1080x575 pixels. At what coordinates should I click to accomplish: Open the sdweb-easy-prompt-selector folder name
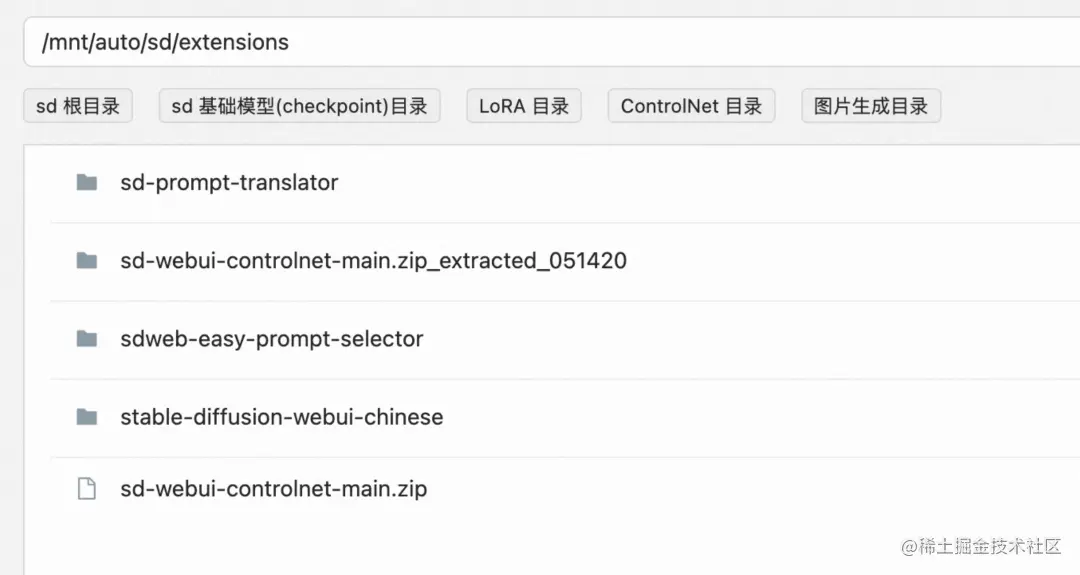pyautogui.click(x=271, y=339)
